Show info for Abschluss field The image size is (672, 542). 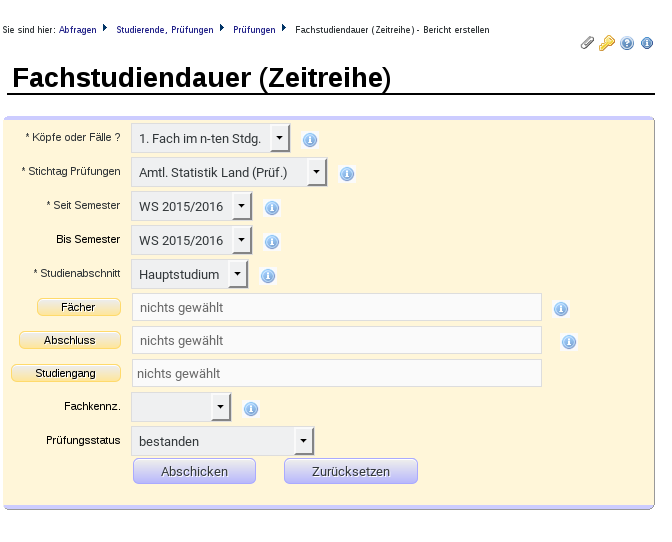569,342
